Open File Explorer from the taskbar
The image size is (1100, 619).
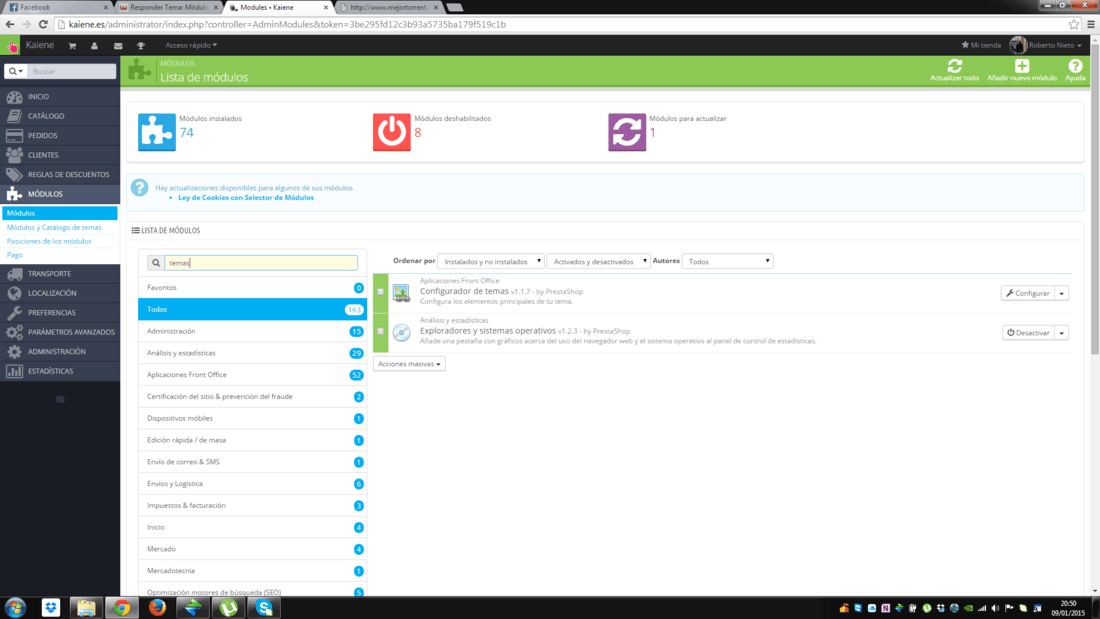[x=86, y=608]
